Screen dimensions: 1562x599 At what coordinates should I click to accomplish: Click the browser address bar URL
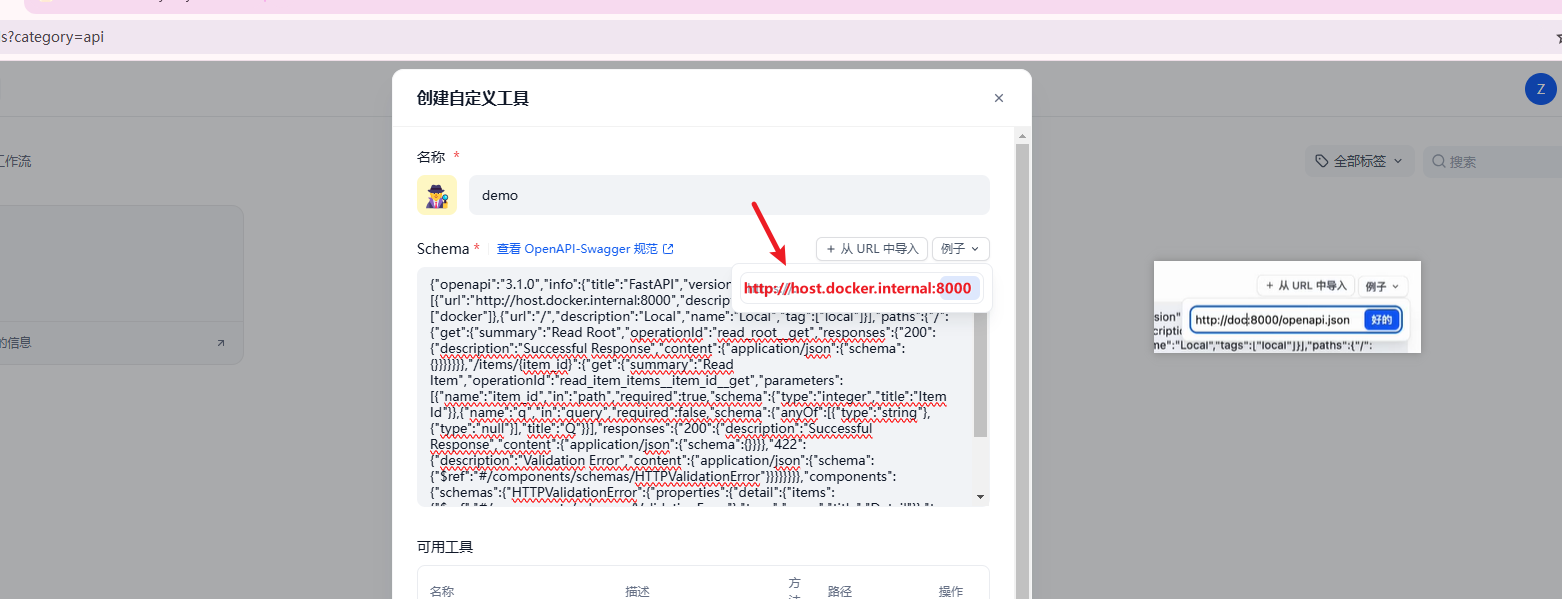click(52, 37)
